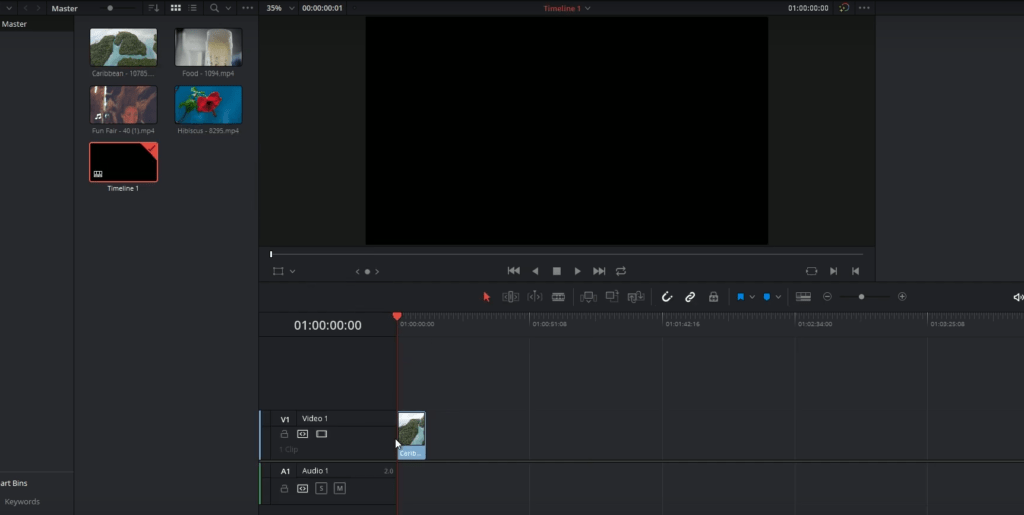Open the 35% viewer zoom dropdown
1024x515 pixels.
pyautogui.click(x=280, y=8)
